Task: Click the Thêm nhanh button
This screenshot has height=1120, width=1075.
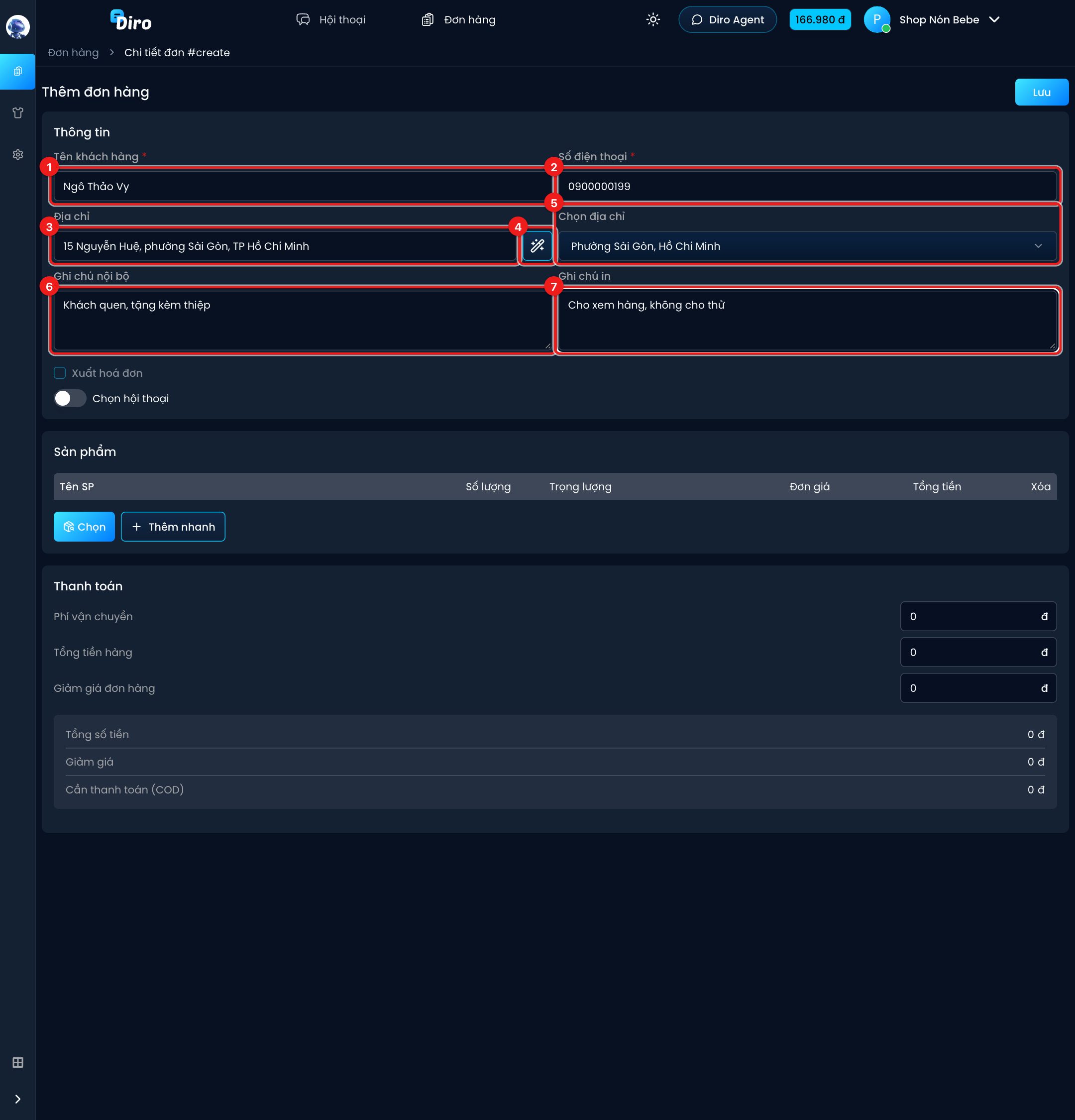Action: [x=173, y=527]
